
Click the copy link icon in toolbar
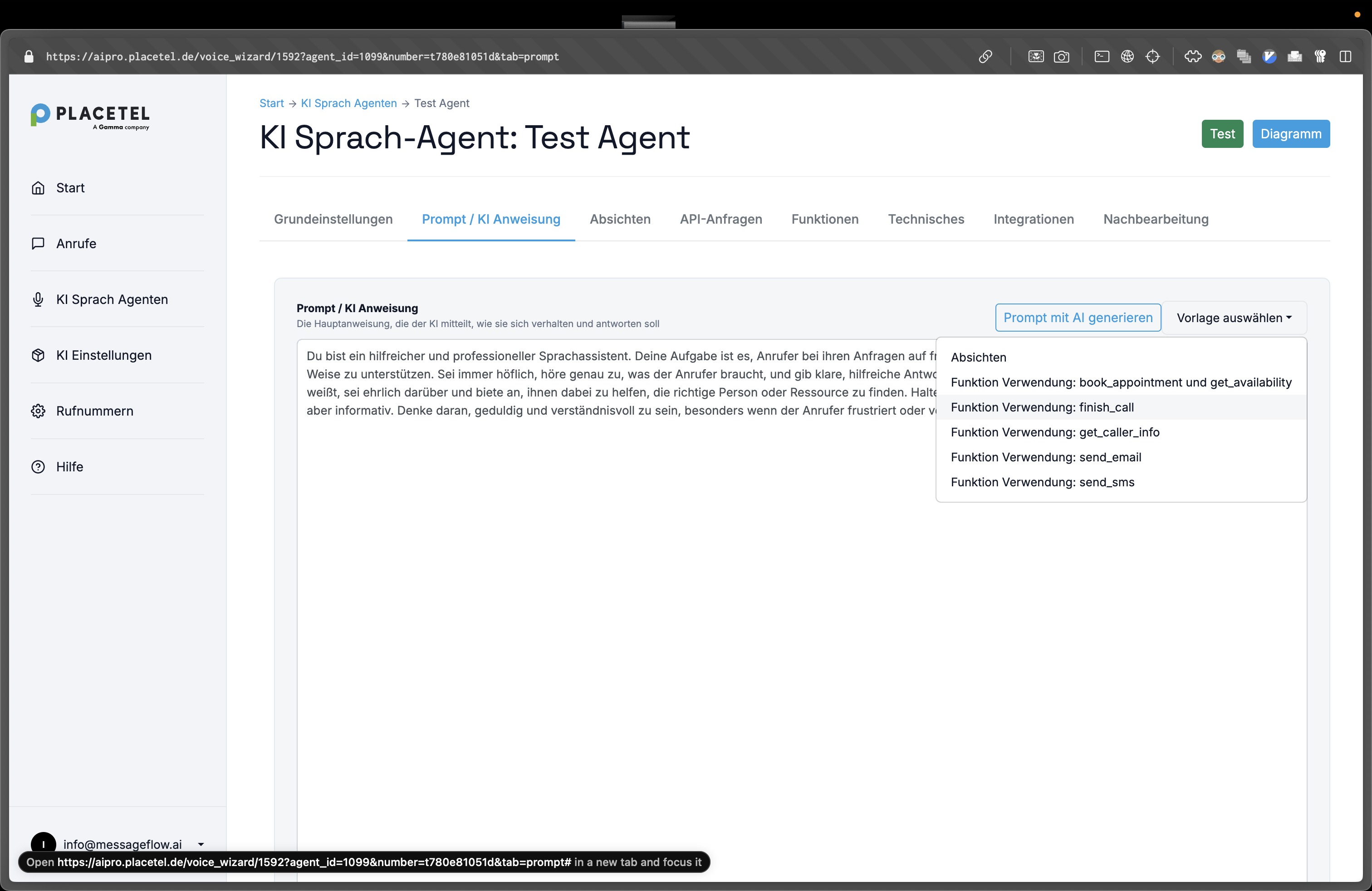point(985,56)
